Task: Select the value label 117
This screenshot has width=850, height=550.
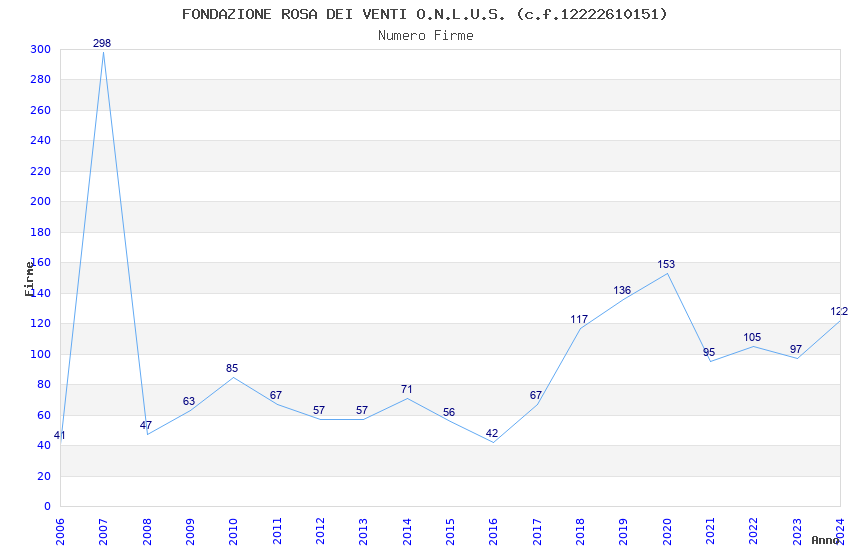Action: [579, 319]
